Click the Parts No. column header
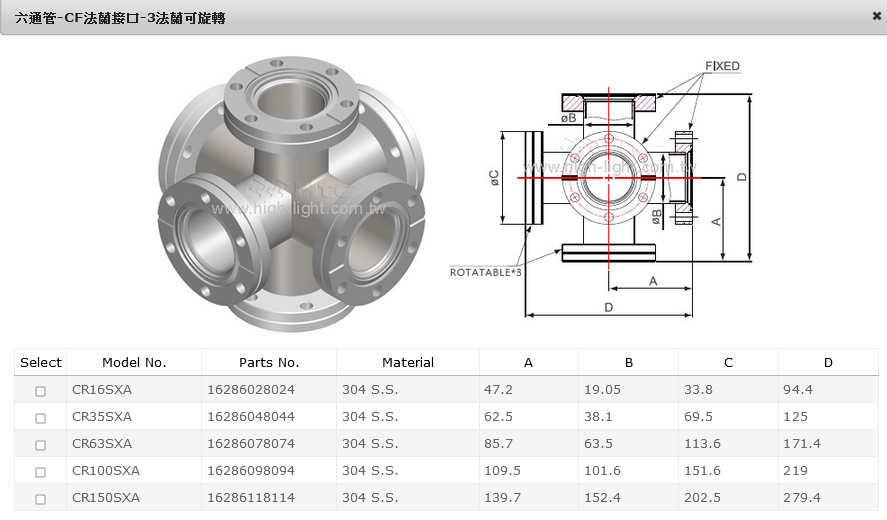Image resolution: width=887 pixels, height=520 pixels. pos(269,363)
